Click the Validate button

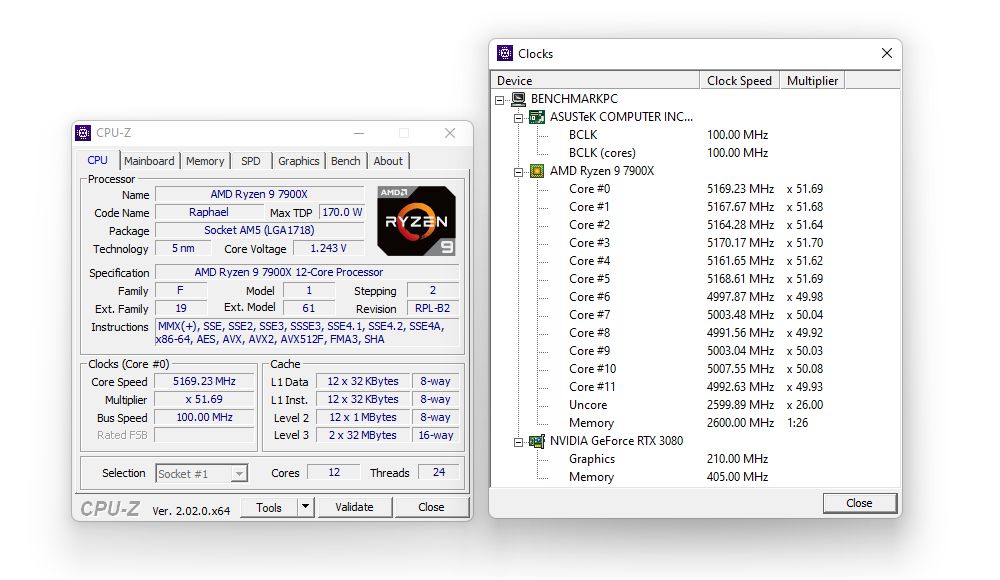coord(354,507)
